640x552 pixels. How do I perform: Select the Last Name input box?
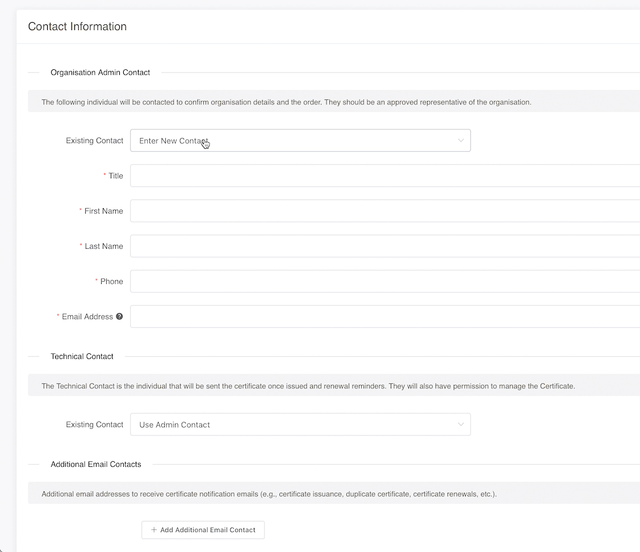point(385,246)
